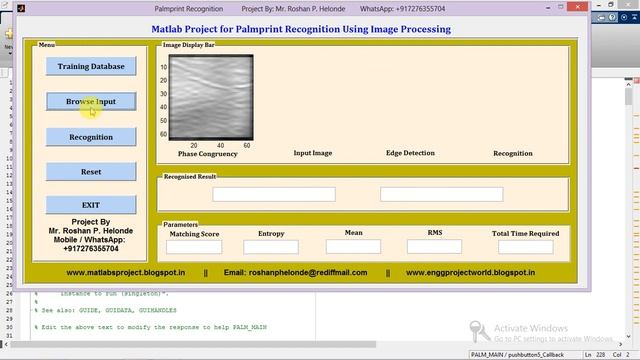Click the Browse Input button
Image resolution: width=640 pixels, height=360 pixels.
[x=91, y=101]
